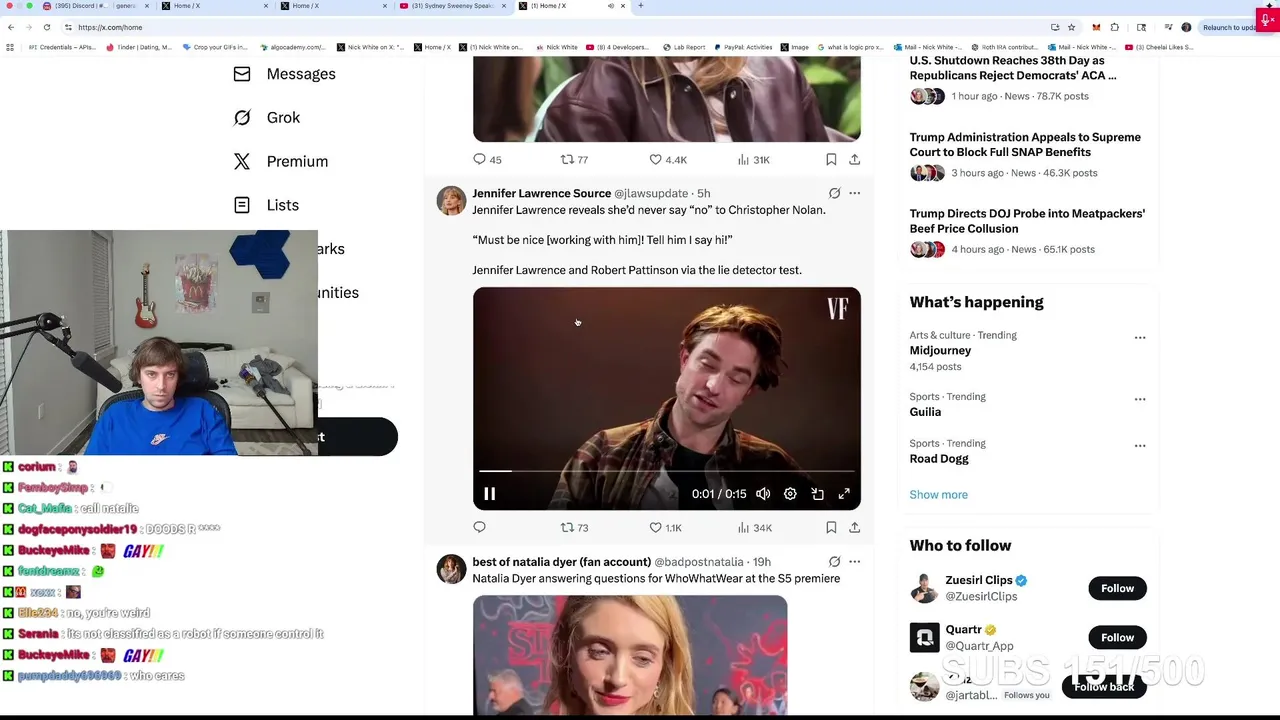Viewport: 1280px width, 720px height.
Task: Open more options for Road Dogg trend
Action: 1140,446
